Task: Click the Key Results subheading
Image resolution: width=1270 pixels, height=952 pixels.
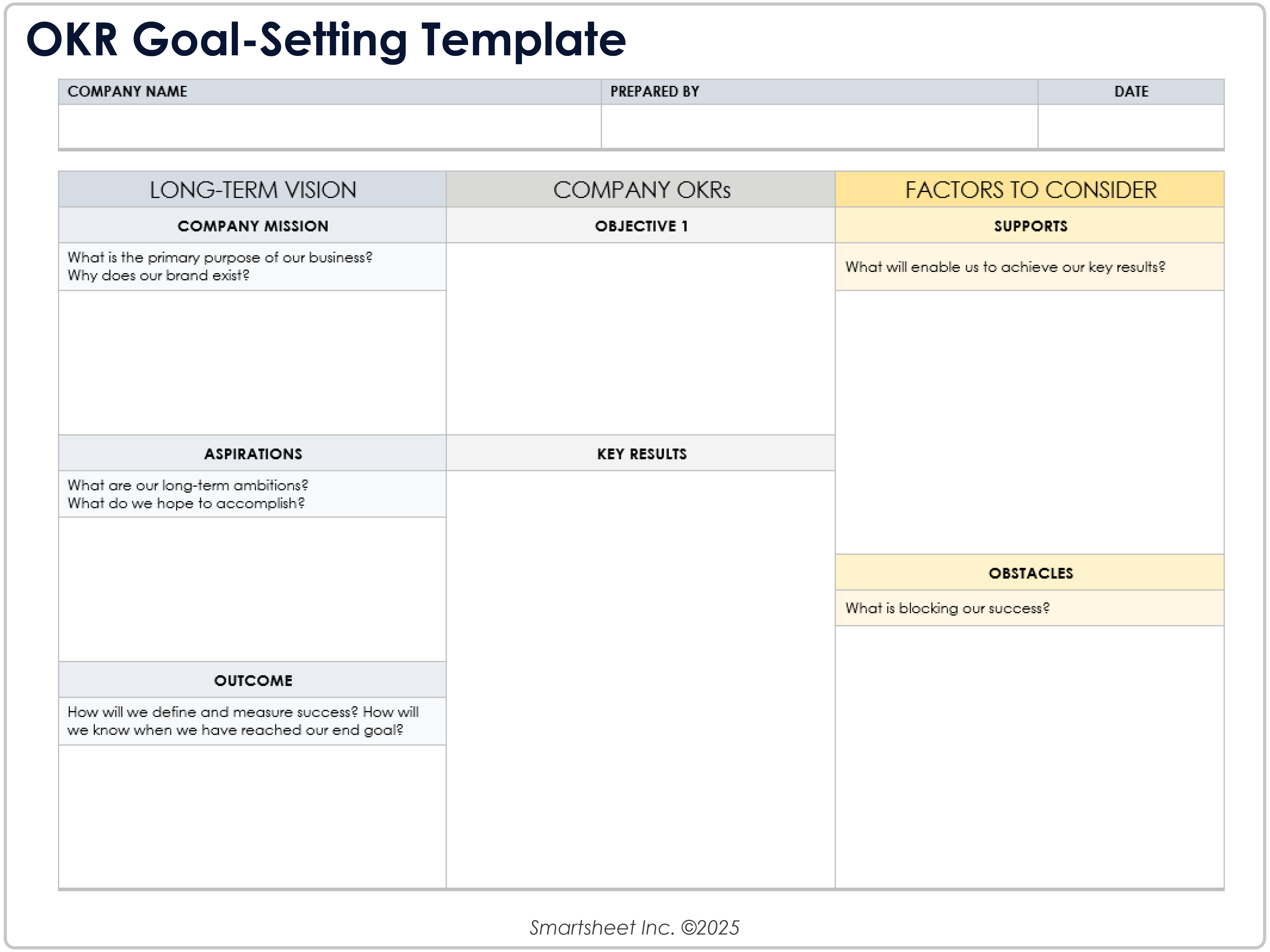Action: (x=641, y=454)
